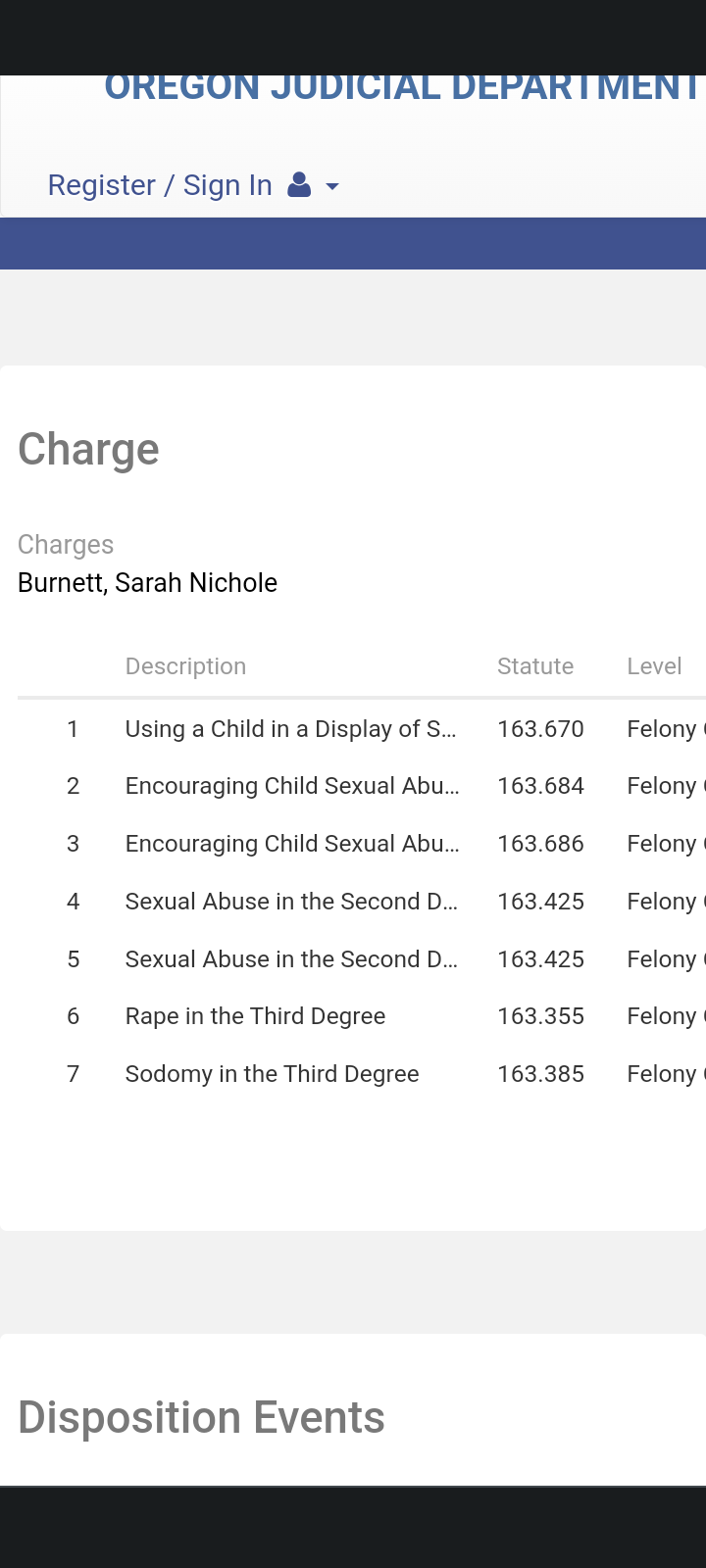This screenshot has height=1568, width=706.
Task: Select Sodomy in the Third Degree row
Action: [x=362, y=1074]
